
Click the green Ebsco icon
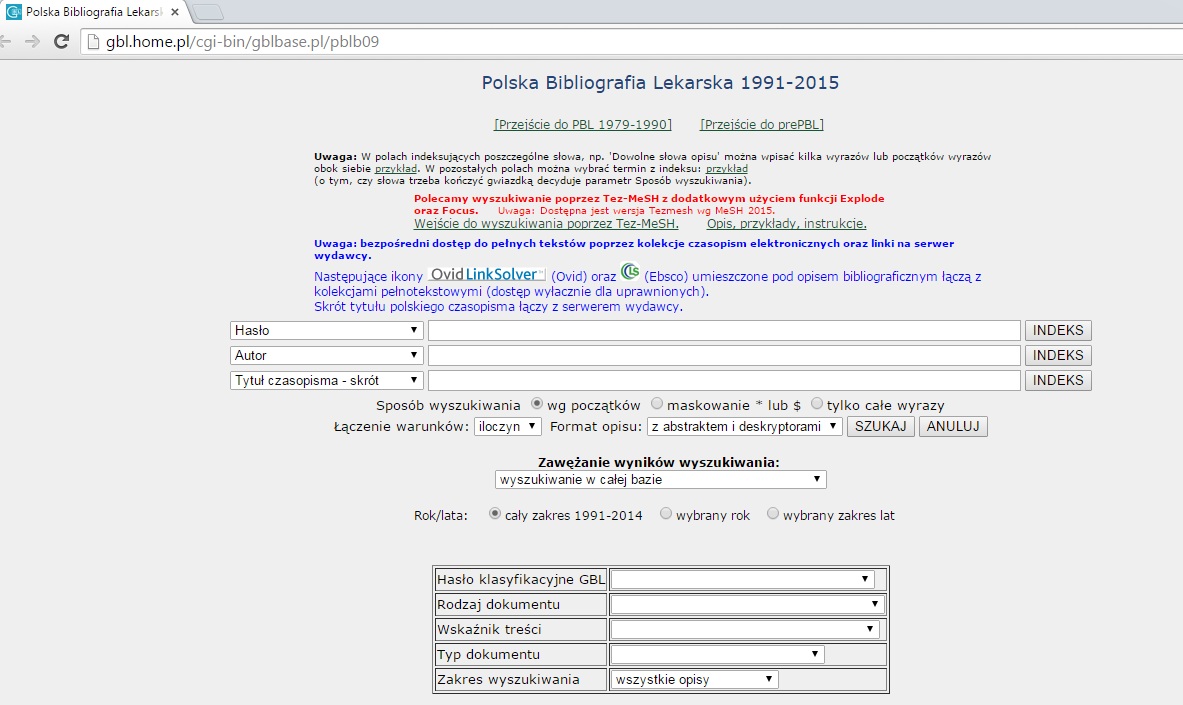[x=630, y=271]
